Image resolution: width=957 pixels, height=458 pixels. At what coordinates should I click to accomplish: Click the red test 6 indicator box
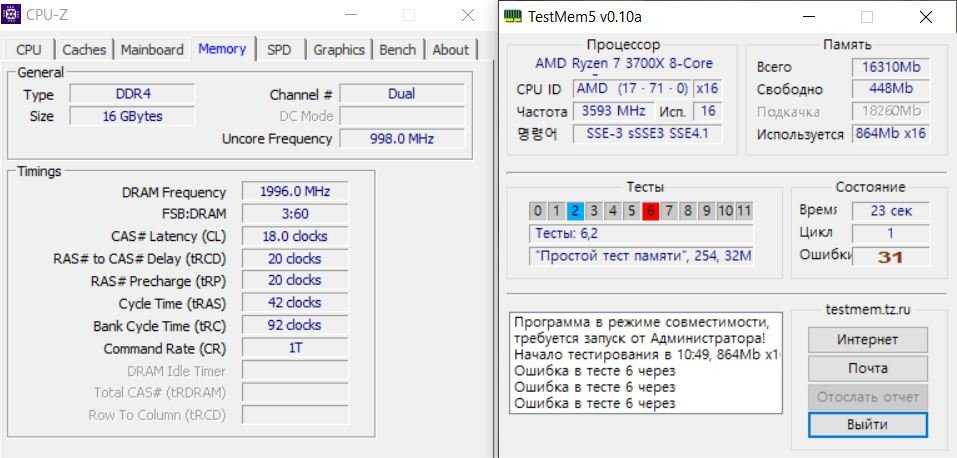650,210
